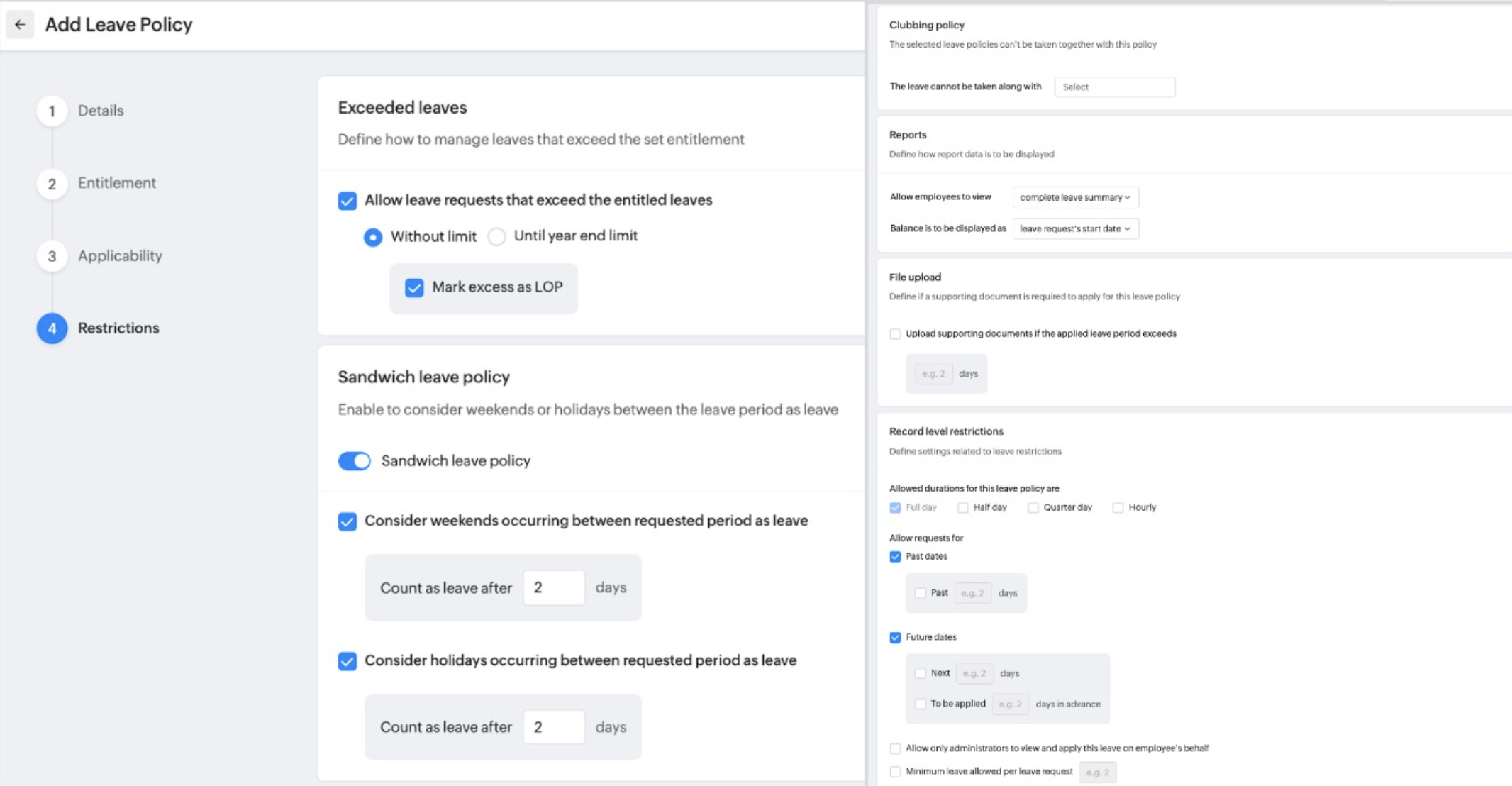
Task: Uncheck Allow leave requests exceeding entitled leaves
Action: point(348,201)
